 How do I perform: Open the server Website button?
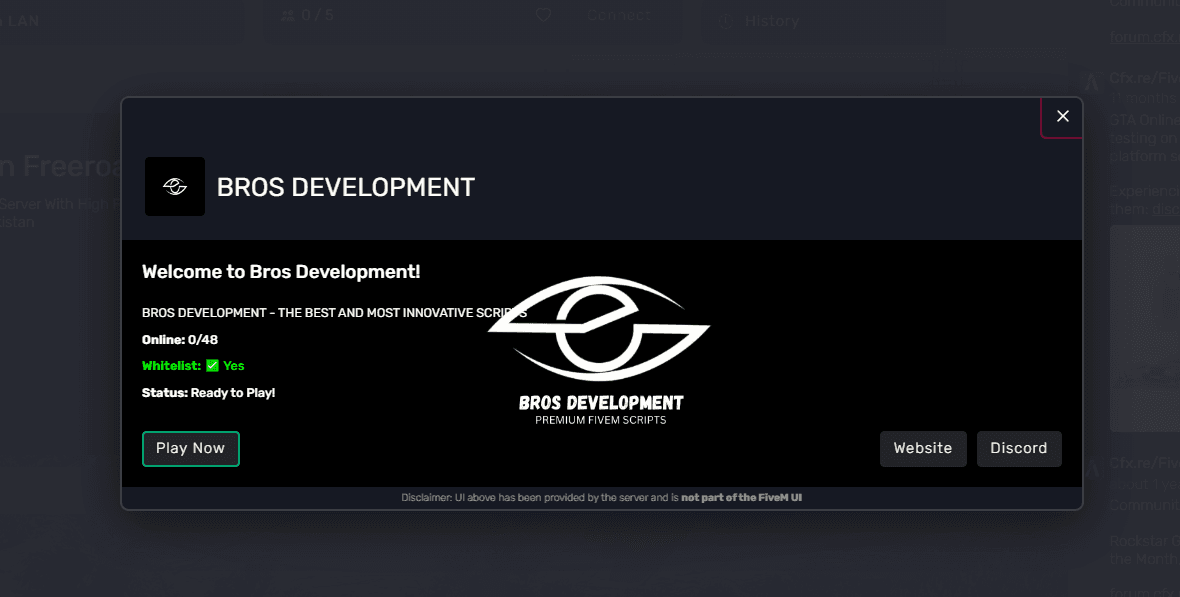[x=923, y=449]
